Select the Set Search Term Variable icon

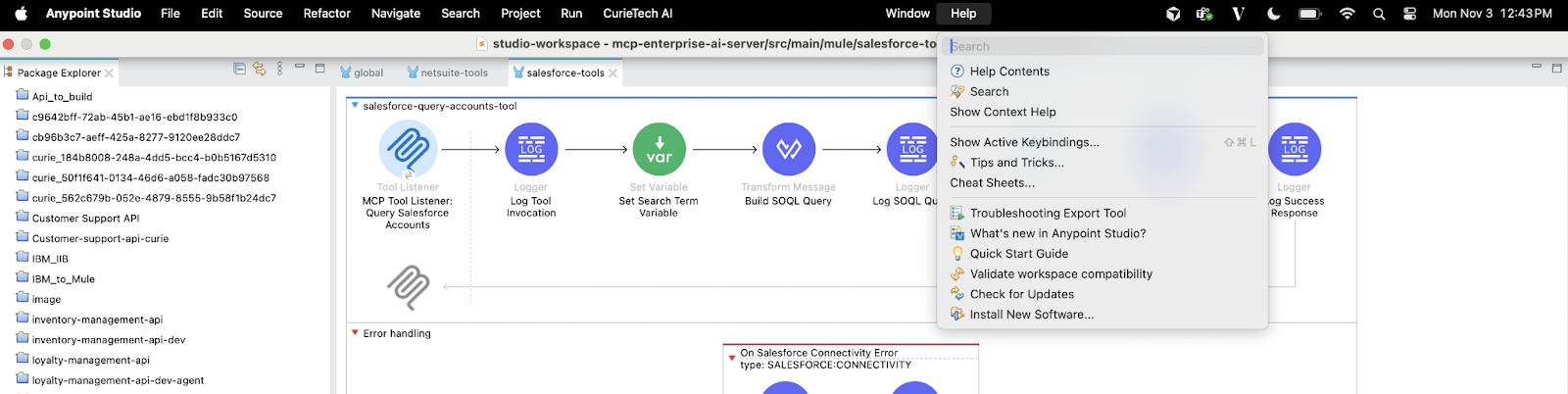(x=659, y=149)
